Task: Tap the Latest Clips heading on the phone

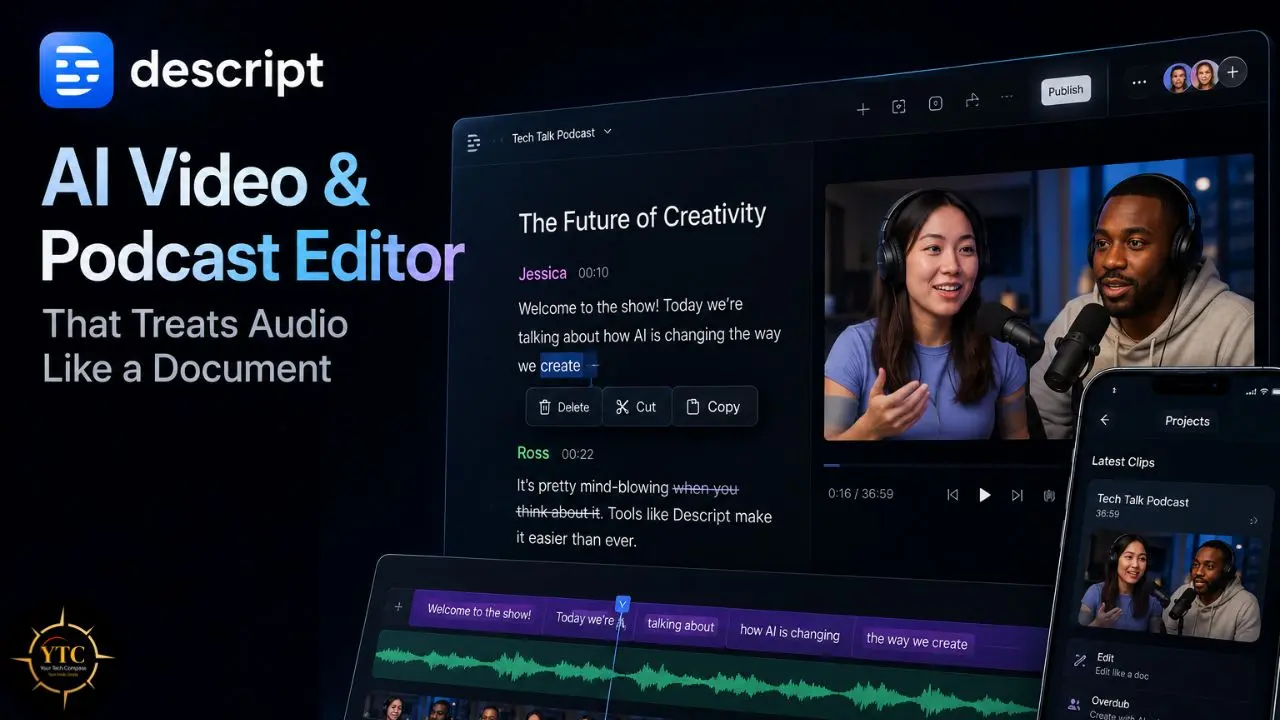Action: (x=1123, y=462)
